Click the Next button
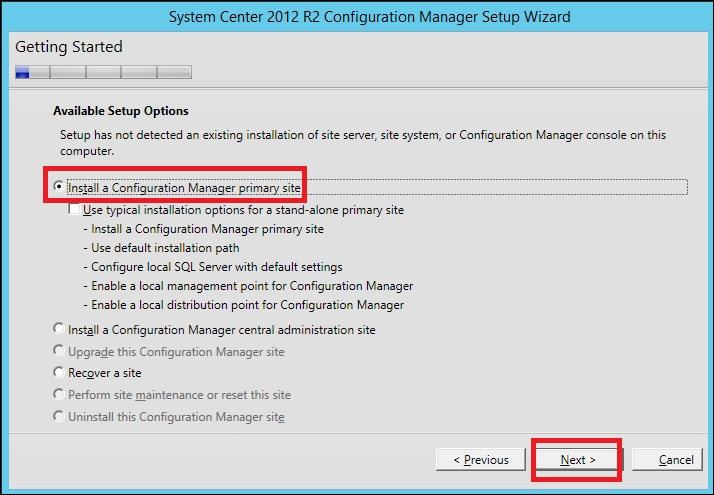 pyautogui.click(x=577, y=460)
